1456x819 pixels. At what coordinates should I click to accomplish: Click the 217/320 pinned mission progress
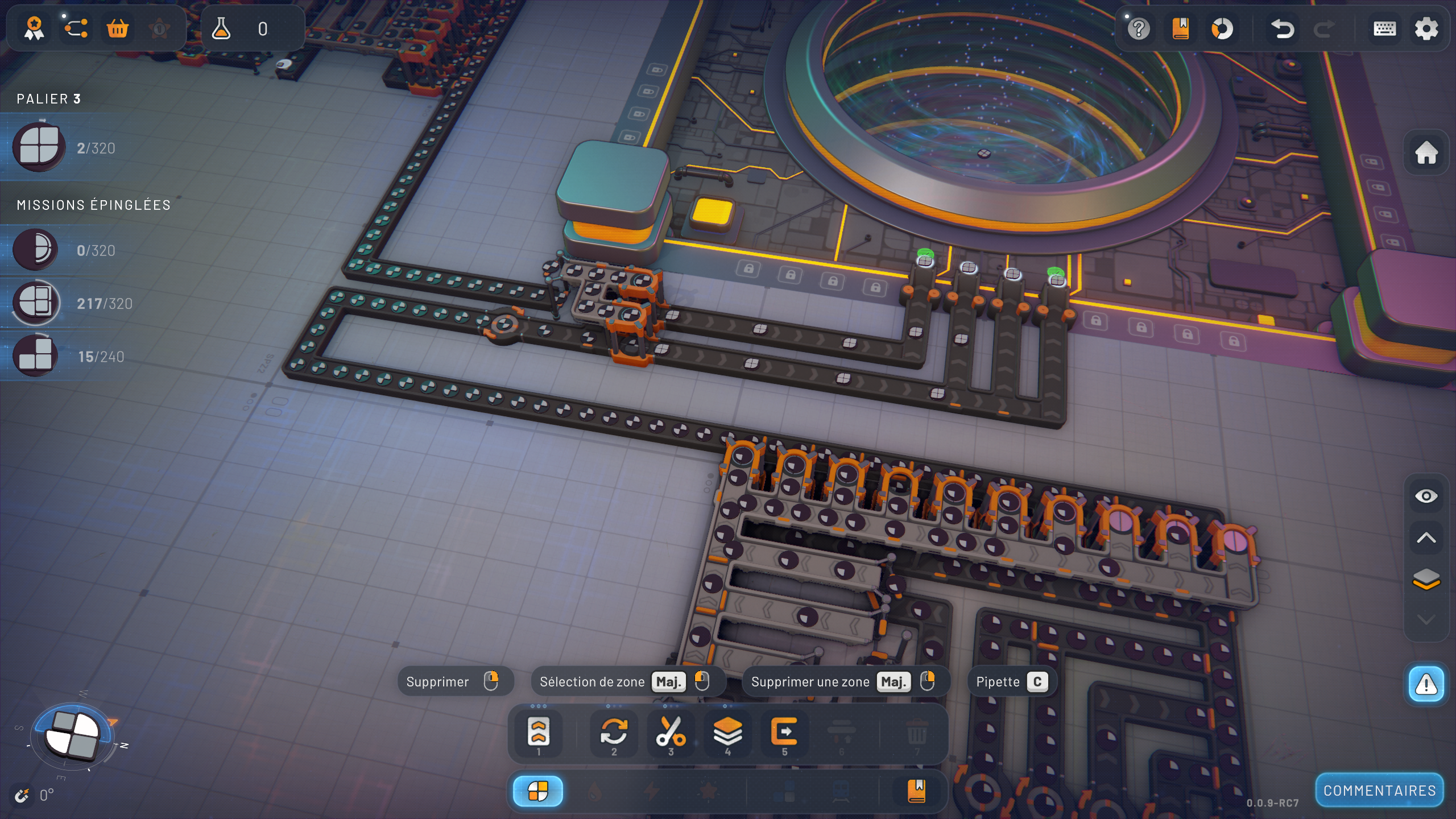point(104,304)
